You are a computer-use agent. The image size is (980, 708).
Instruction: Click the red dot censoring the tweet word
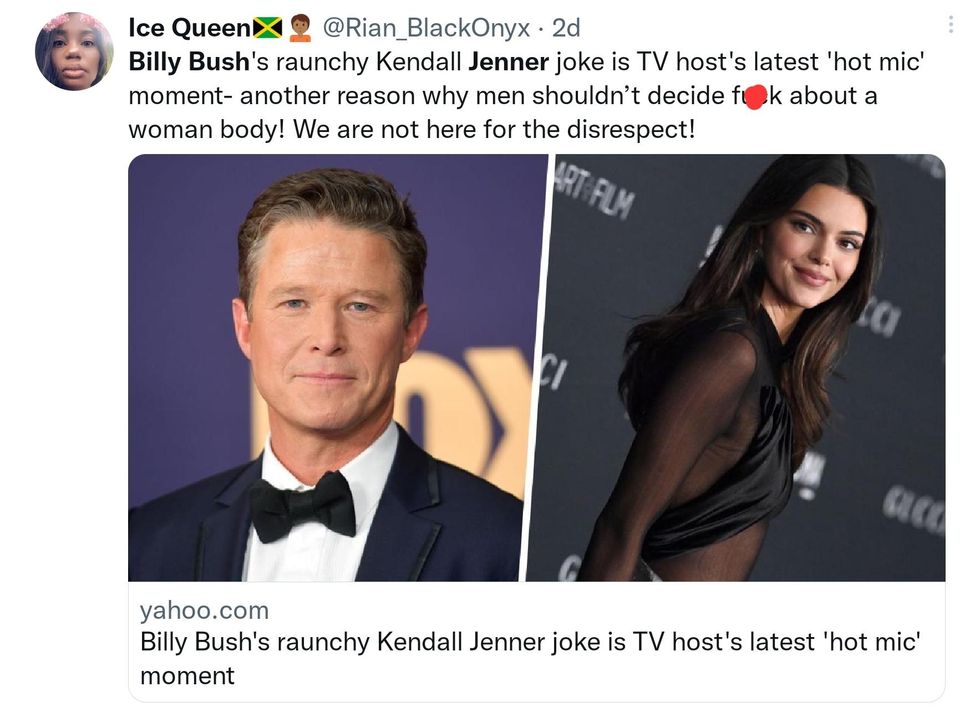[x=757, y=96]
